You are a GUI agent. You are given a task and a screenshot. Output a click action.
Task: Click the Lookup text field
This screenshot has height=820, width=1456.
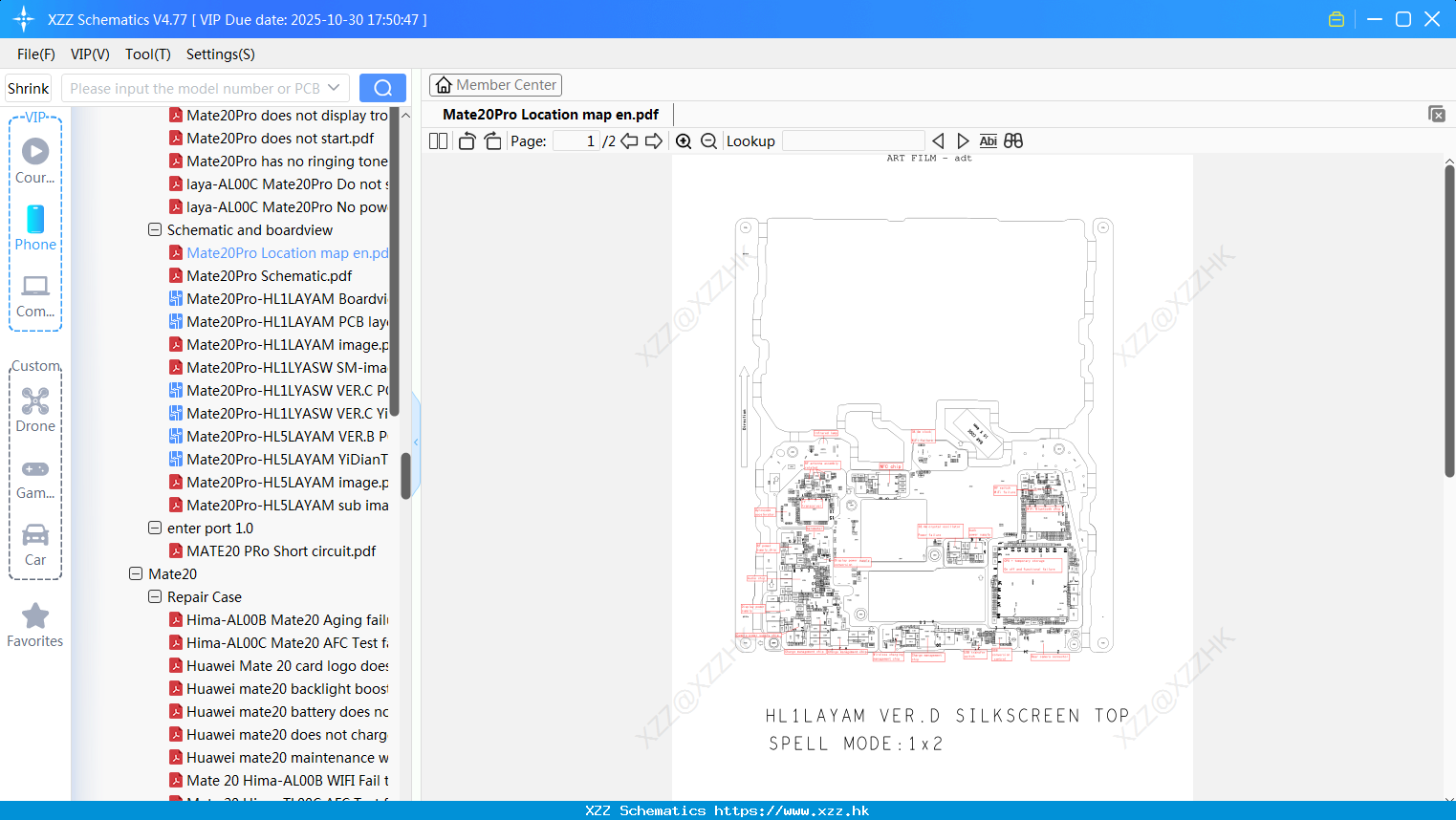tap(853, 140)
